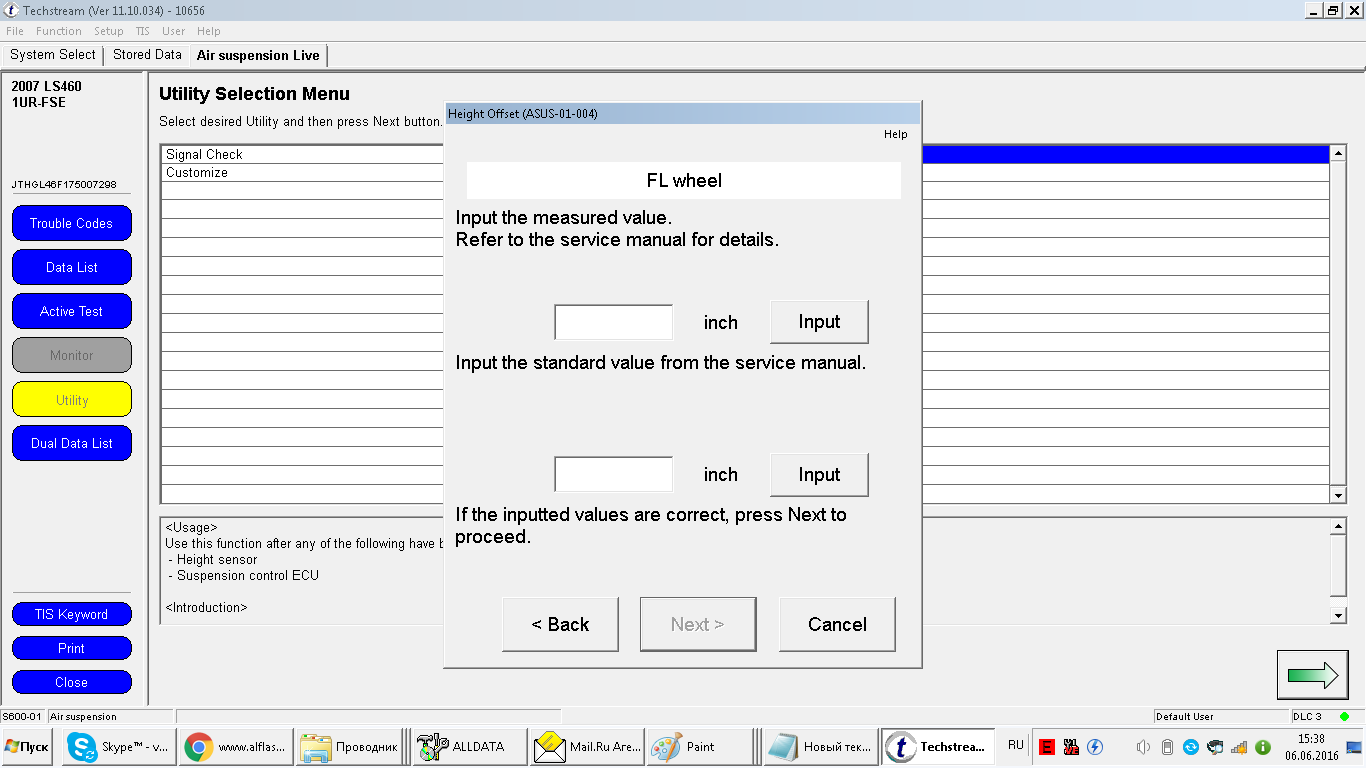
Task: Click the green arrow next button
Action: [x=1312, y=675]
